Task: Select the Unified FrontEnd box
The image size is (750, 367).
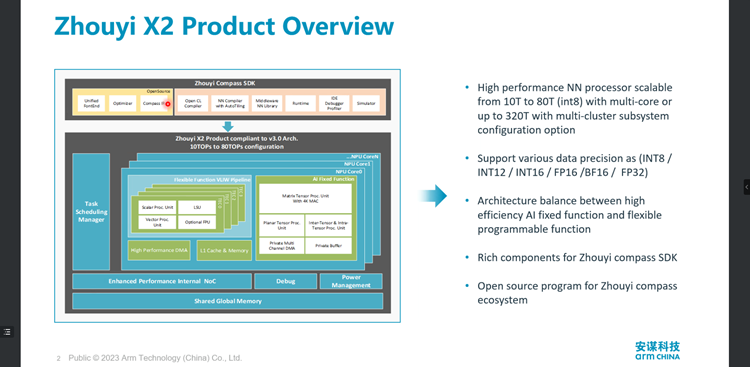Action: pyautogui.click(x=91, y=103)
